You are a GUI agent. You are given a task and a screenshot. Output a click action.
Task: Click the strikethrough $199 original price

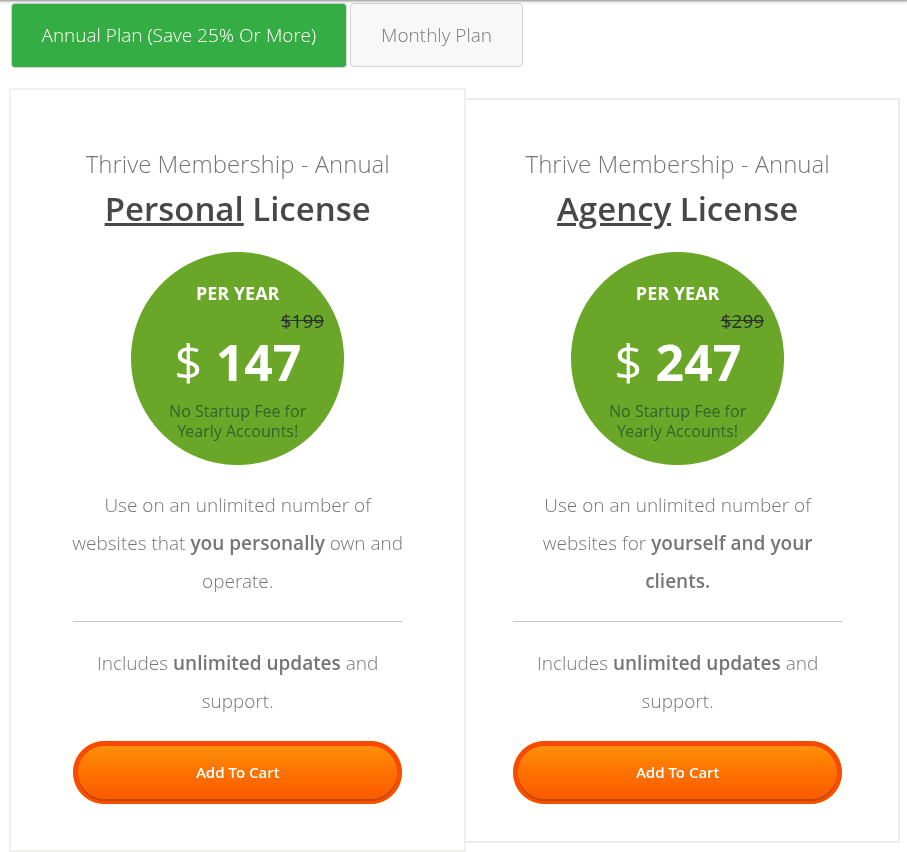[x=302, y=321]
